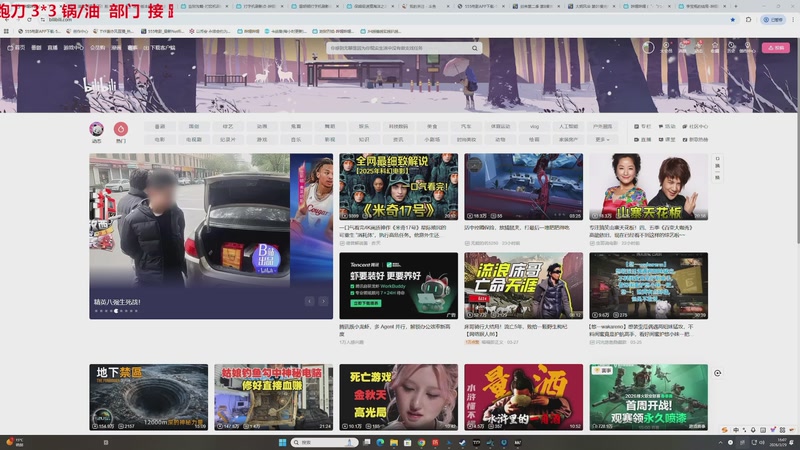Open the carousel banner 精英八强生死战
The height and width of the screenshot is (450, 800).
click(211, 236)
